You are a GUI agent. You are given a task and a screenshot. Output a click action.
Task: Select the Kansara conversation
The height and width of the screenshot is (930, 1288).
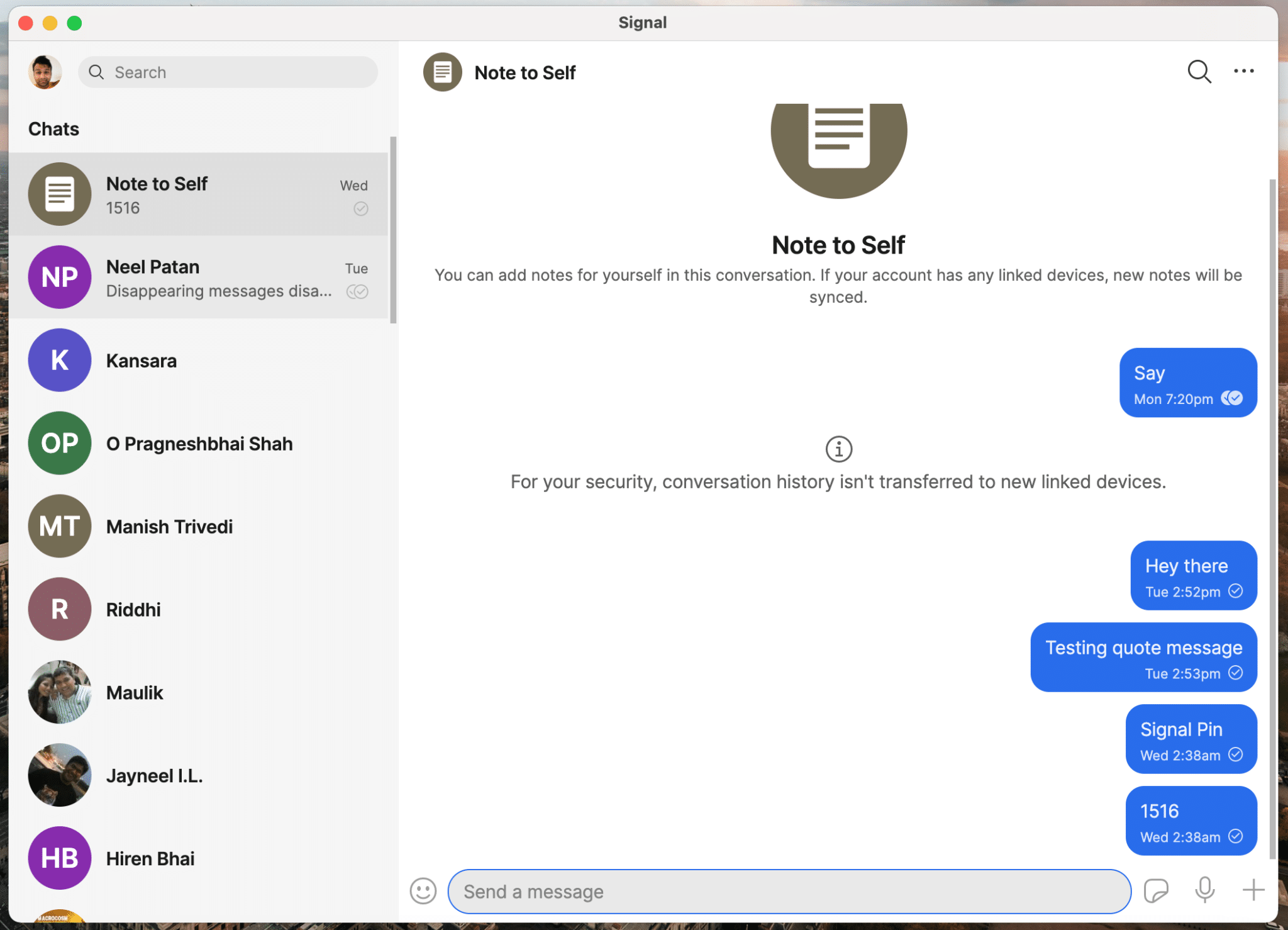tap(198, 361)
